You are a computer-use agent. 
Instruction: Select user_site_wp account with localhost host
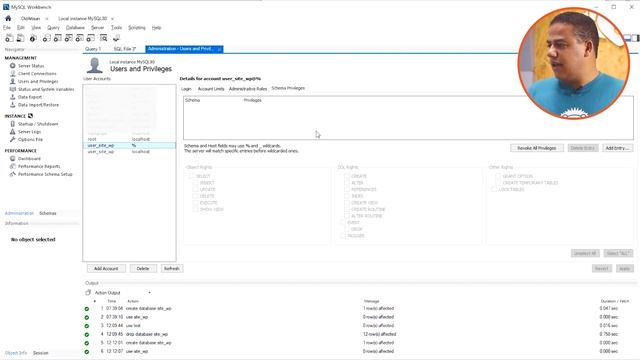(129, 151)
